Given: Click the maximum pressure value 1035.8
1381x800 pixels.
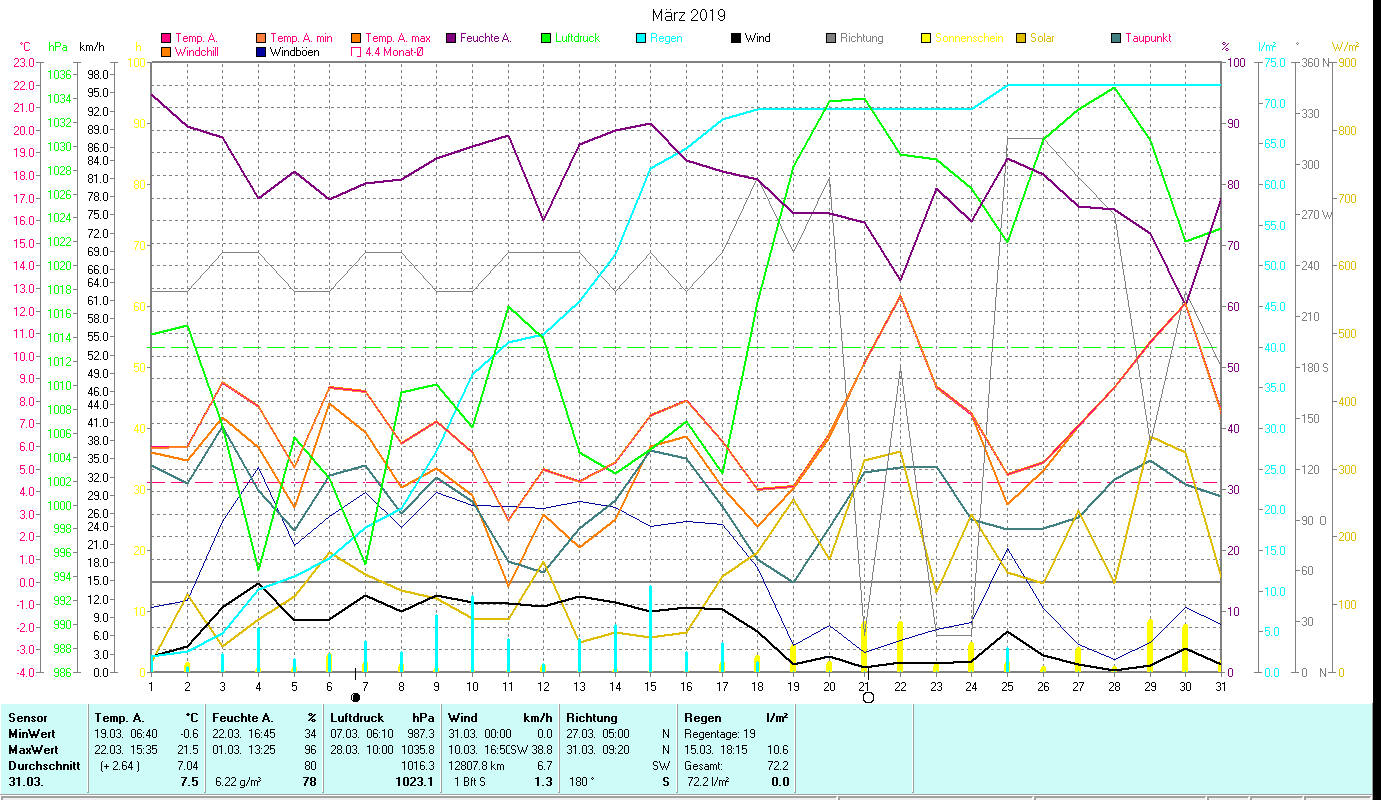Looking at the screenshot, I should (x=420, y=749).
